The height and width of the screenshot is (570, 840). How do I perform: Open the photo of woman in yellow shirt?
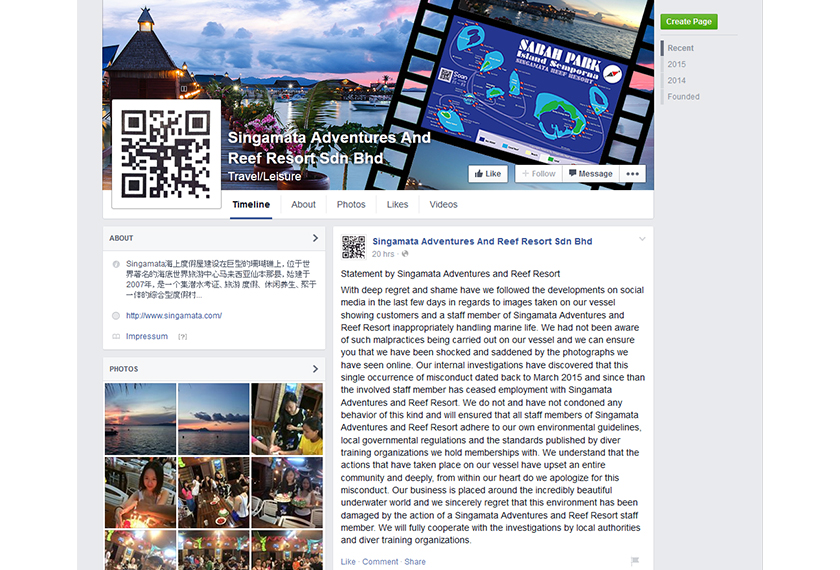point(287,419)
